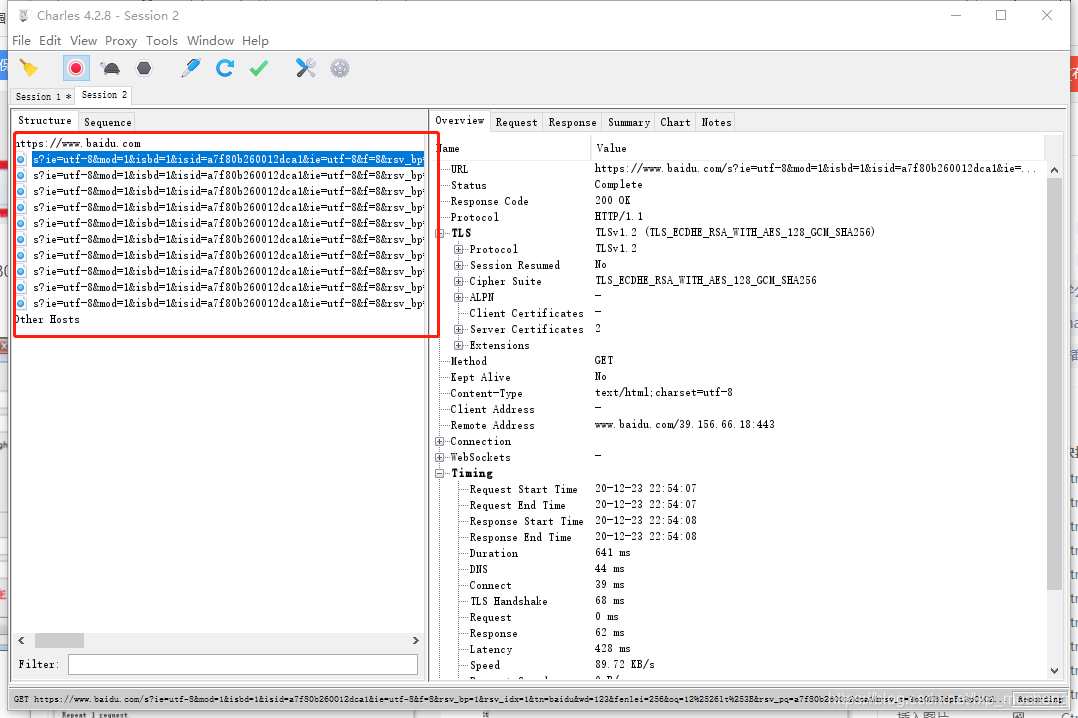Open the Notes tab
Screen dimensions: 1078x718
716,122
